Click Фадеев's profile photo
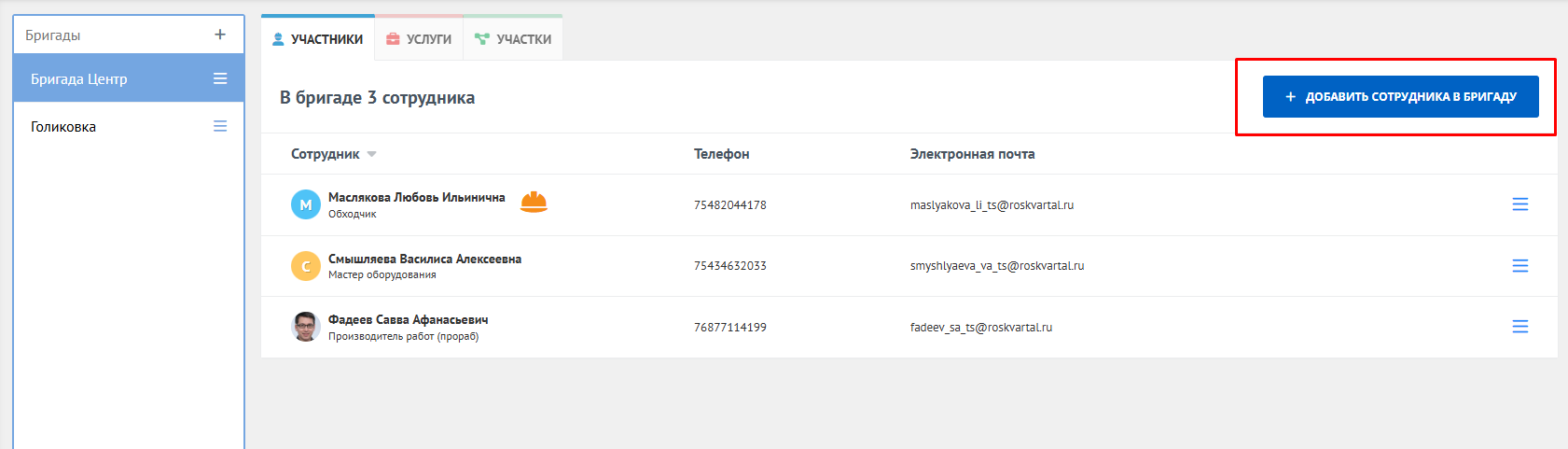1568x449 pixels. click(306, 327)
